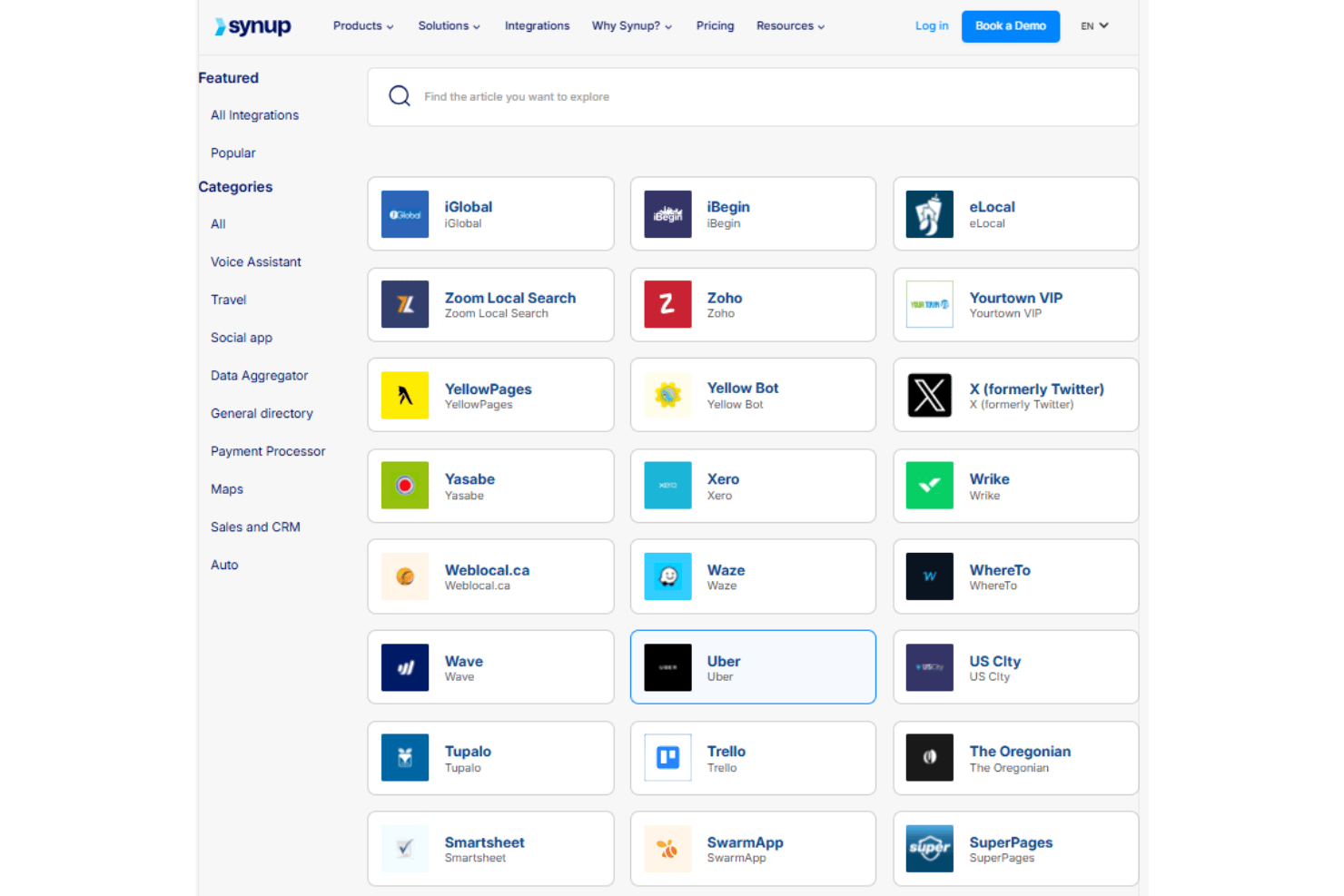Click The Oregonian logo
Image resolution: width=1344 pixels, height=896 pixels.
coord(930,758)
